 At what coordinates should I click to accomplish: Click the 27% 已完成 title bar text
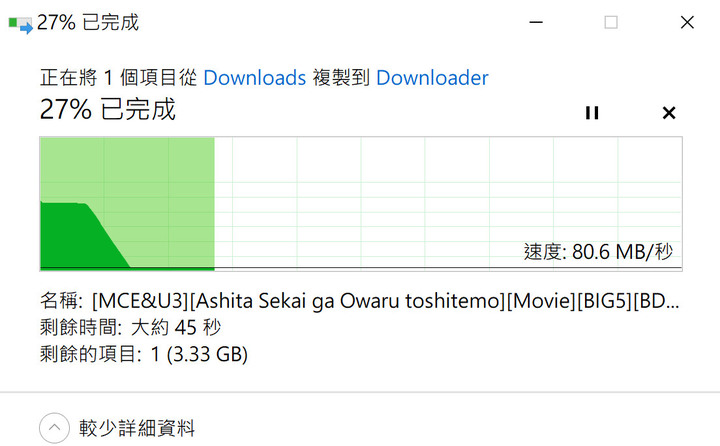pos(88,23)
